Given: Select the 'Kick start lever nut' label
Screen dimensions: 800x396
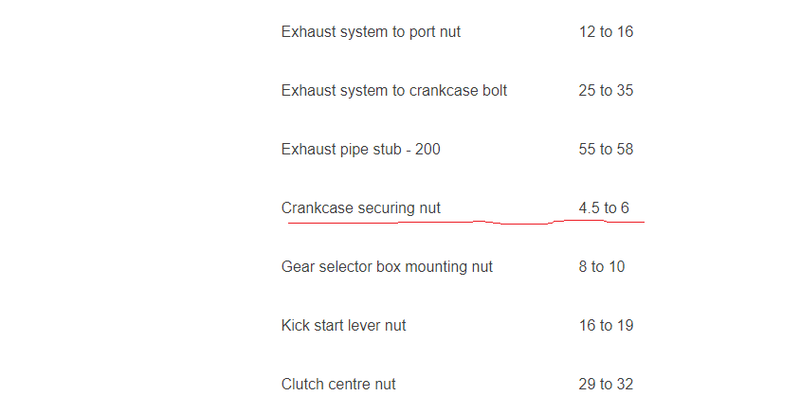Looking at the screenshot, I should tap(343, 326).
